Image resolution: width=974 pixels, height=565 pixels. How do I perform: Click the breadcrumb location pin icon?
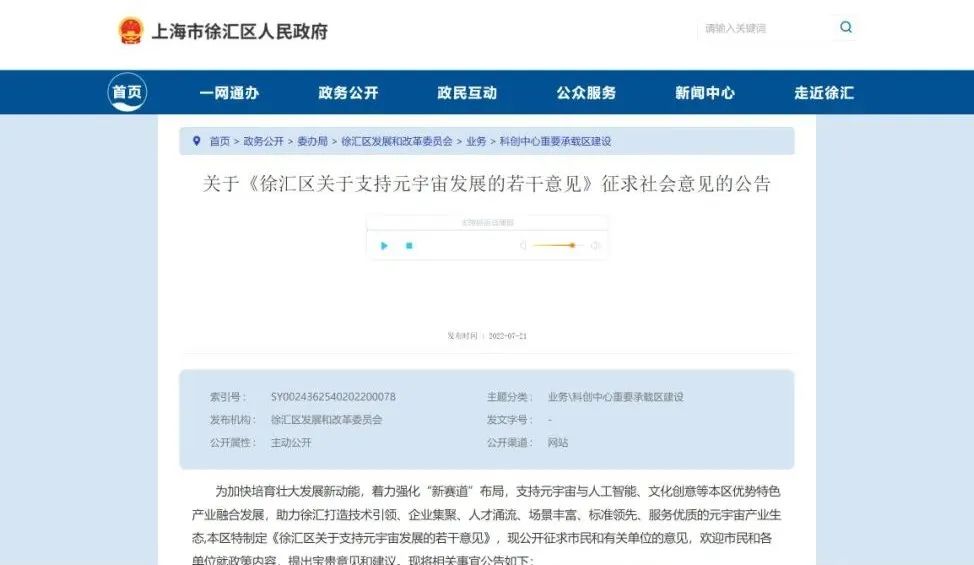click(x=196, y=141)
